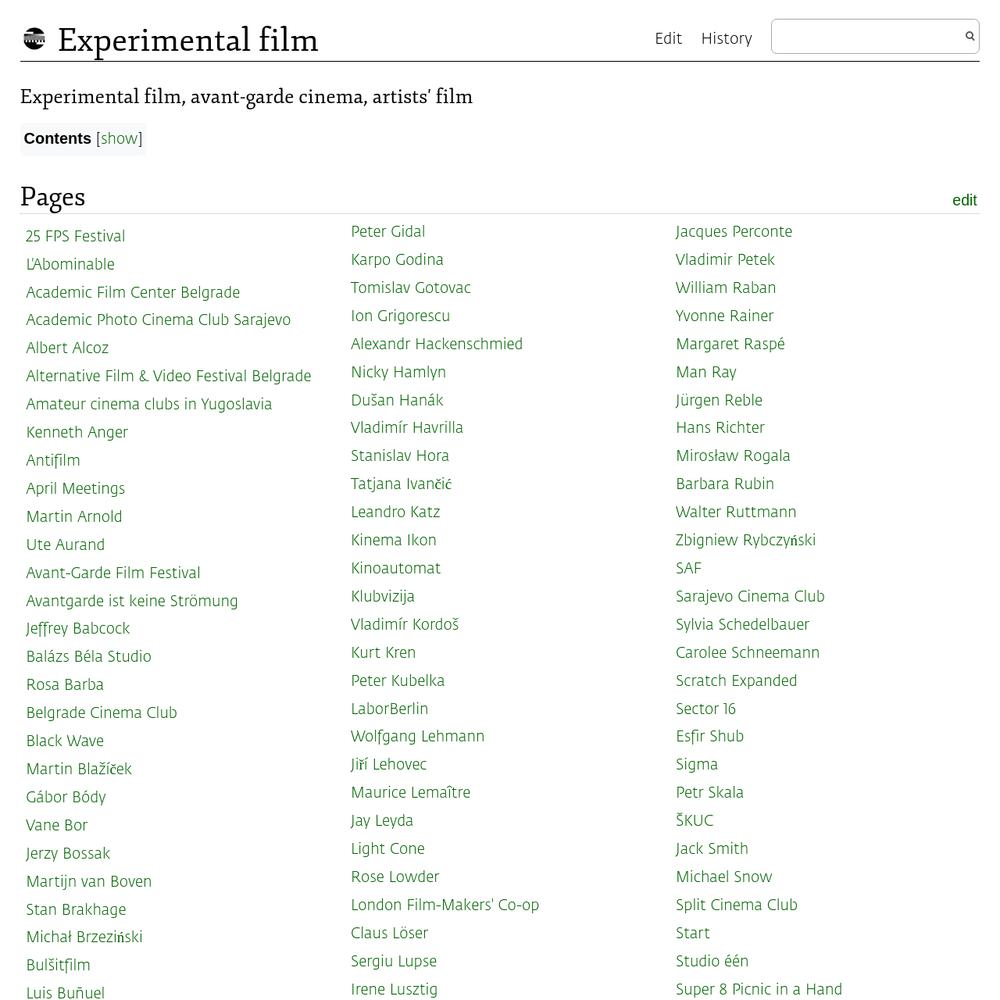Click the site logo icon beside the title

(34, 39)
